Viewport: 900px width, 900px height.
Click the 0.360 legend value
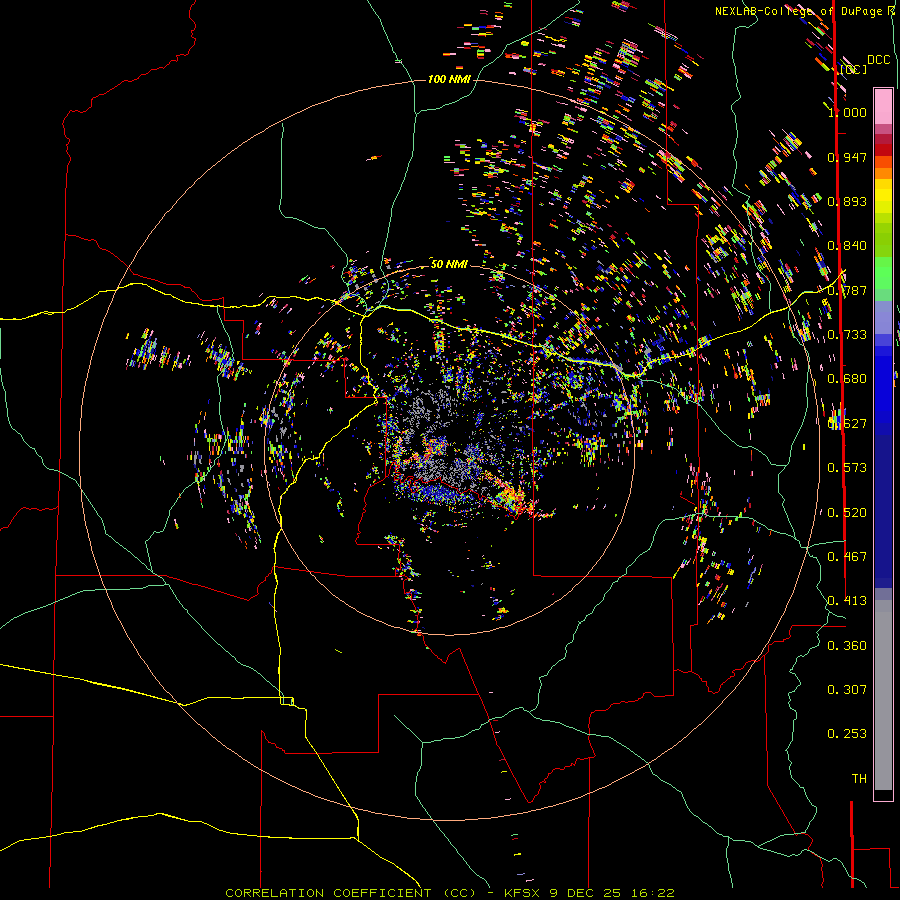coord(847,646)
